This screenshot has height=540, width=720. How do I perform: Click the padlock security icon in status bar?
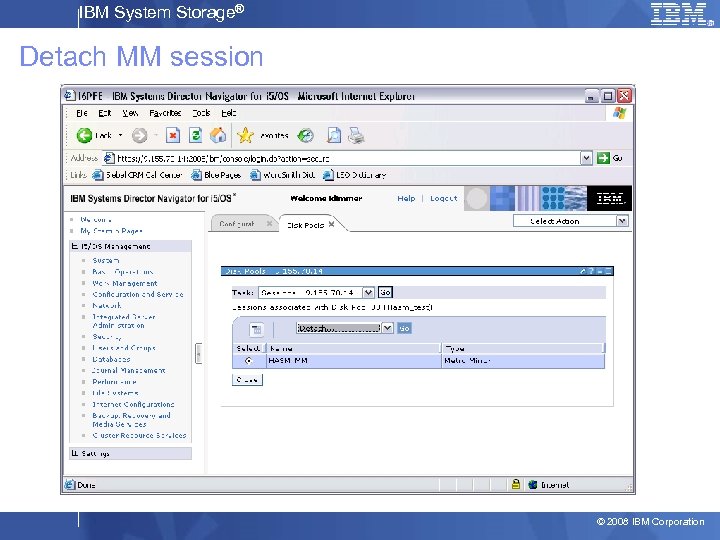click(516, 484)
